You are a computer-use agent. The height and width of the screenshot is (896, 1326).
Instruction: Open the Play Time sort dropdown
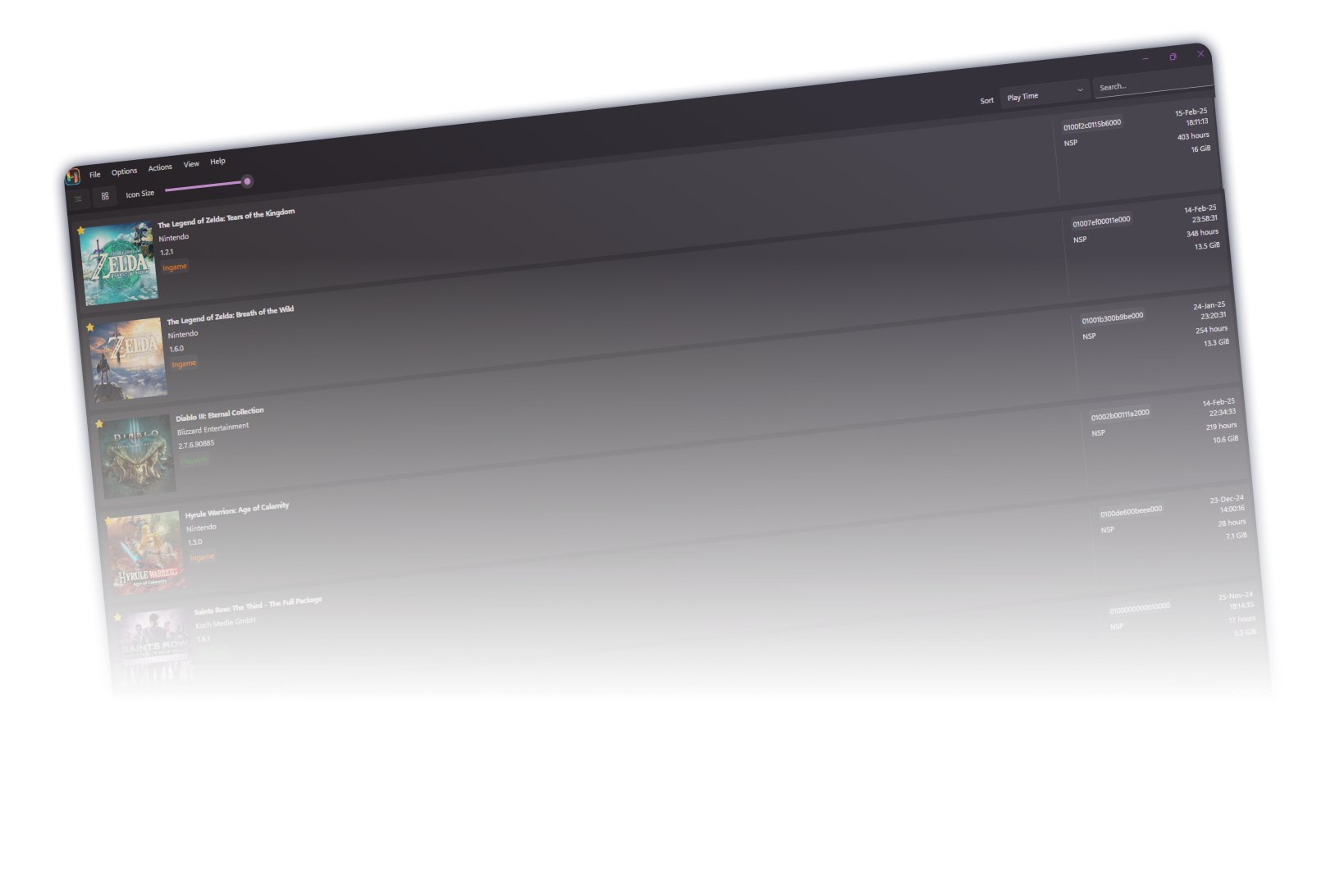(1042, 94)
